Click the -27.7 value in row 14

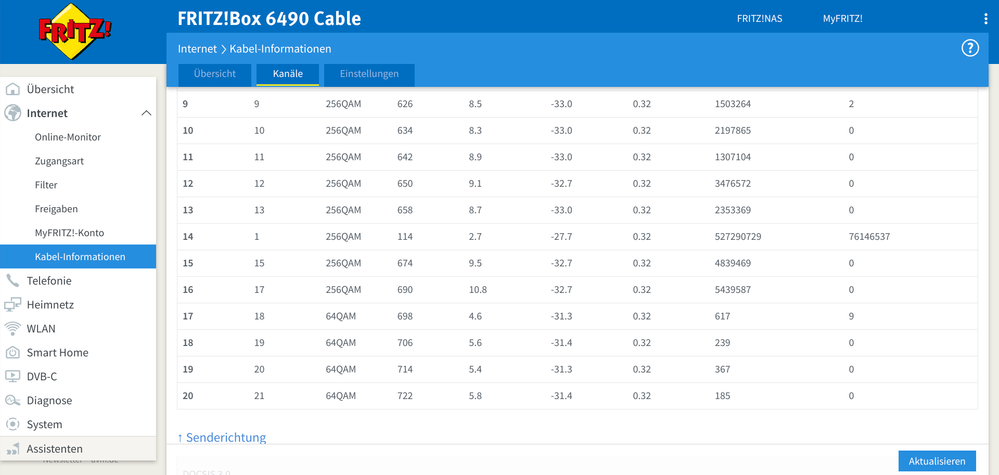coord(561,237)
